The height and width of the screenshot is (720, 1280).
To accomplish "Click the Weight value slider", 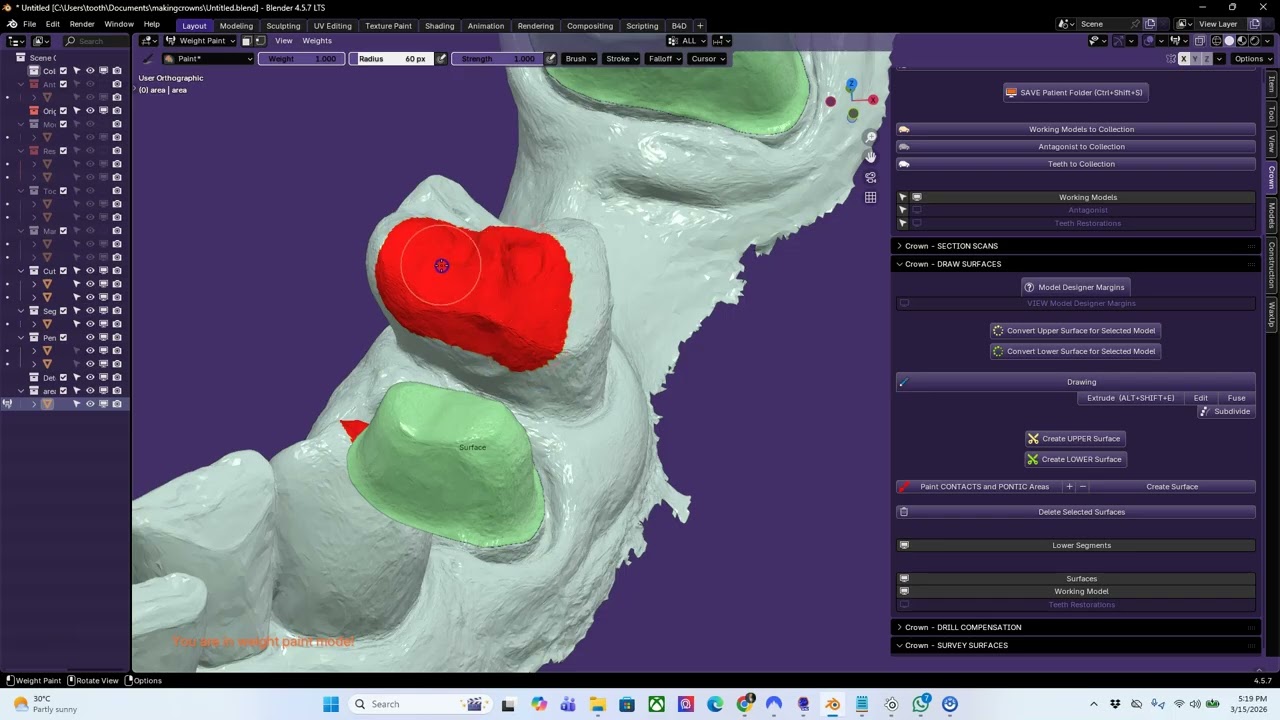I will [301, 59].
